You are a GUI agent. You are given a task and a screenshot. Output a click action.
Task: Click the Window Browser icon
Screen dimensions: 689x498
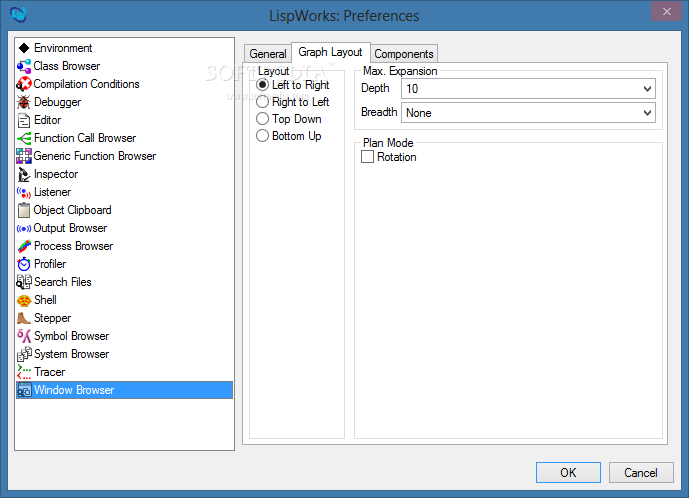tap(24, 390)
